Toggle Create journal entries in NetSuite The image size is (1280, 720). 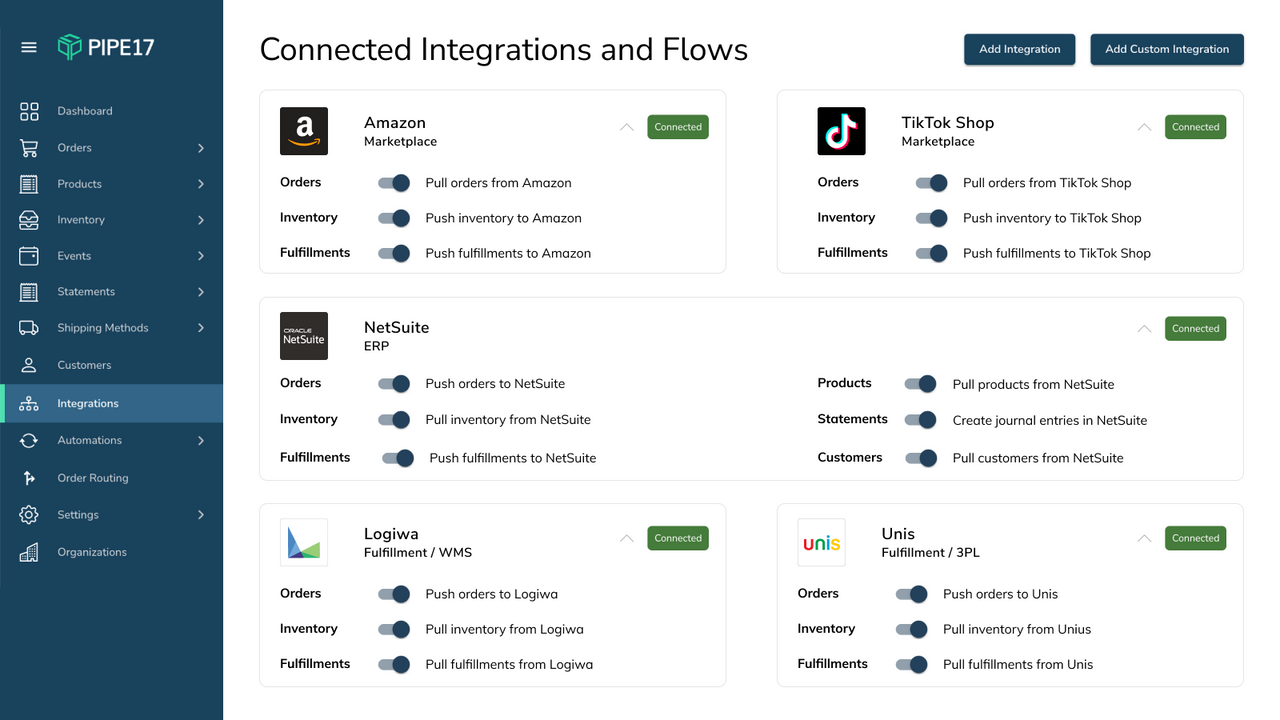921,420
